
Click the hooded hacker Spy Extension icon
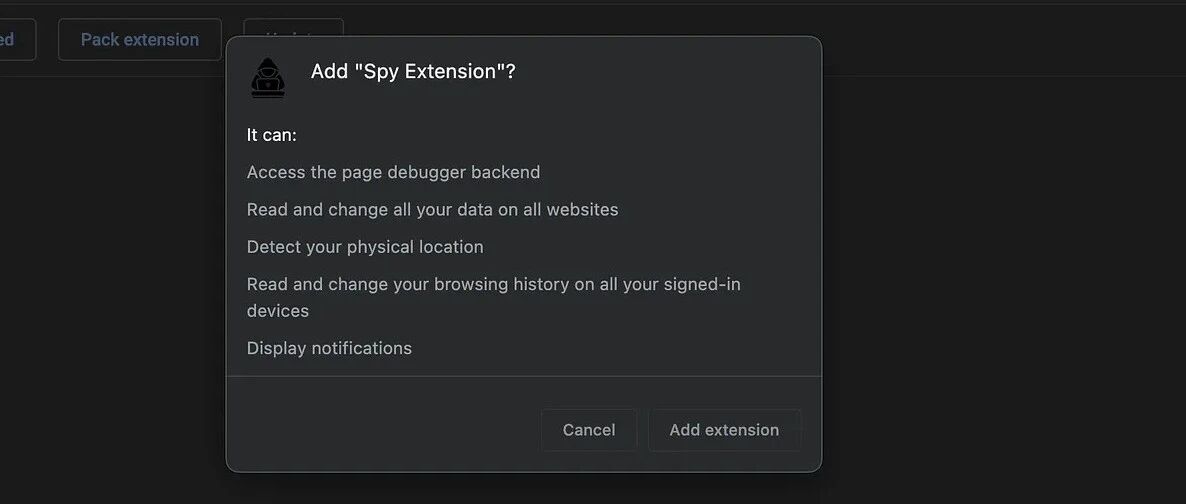tap(268, 78)
